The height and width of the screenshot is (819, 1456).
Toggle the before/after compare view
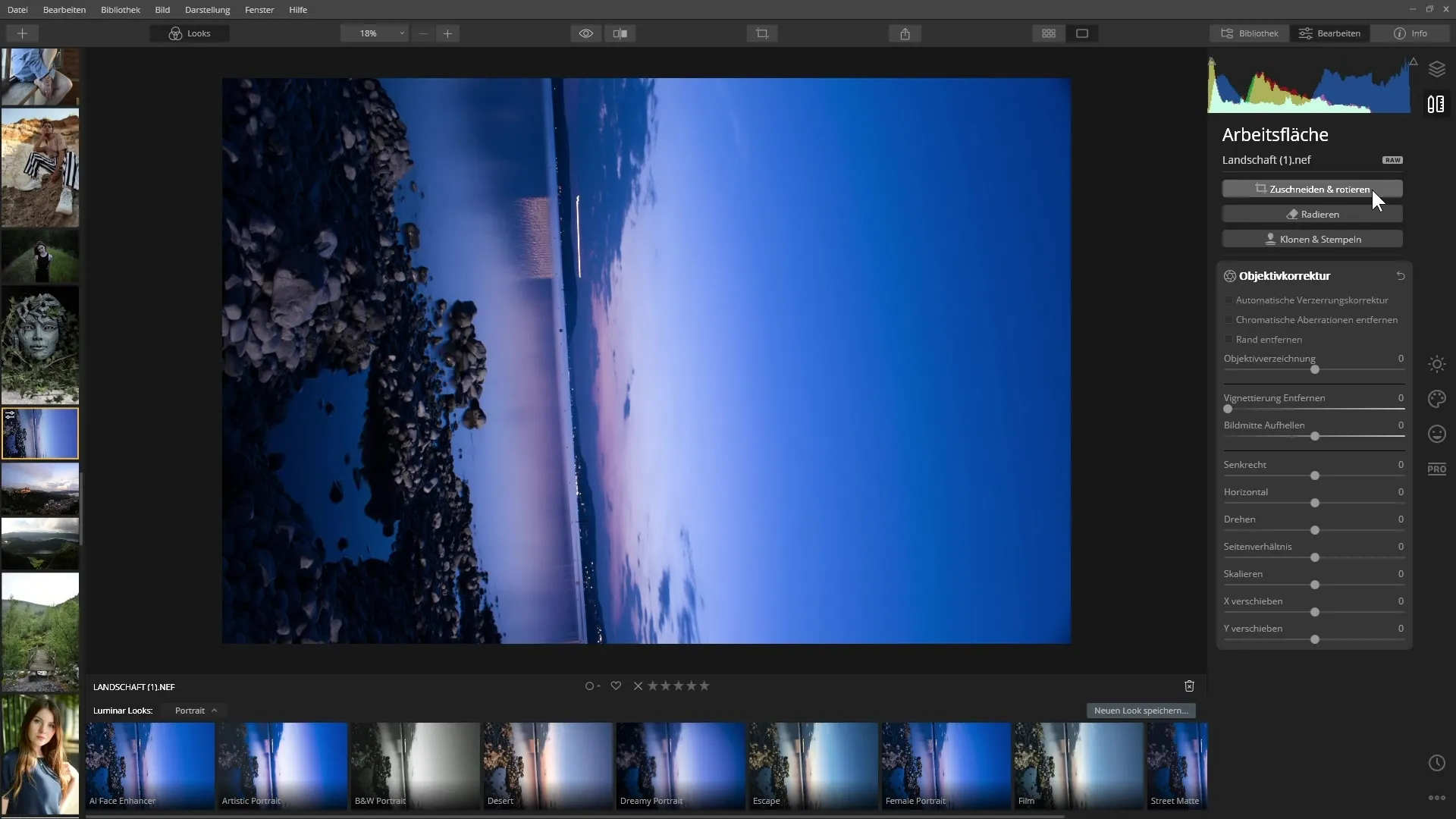coord(620,33)
